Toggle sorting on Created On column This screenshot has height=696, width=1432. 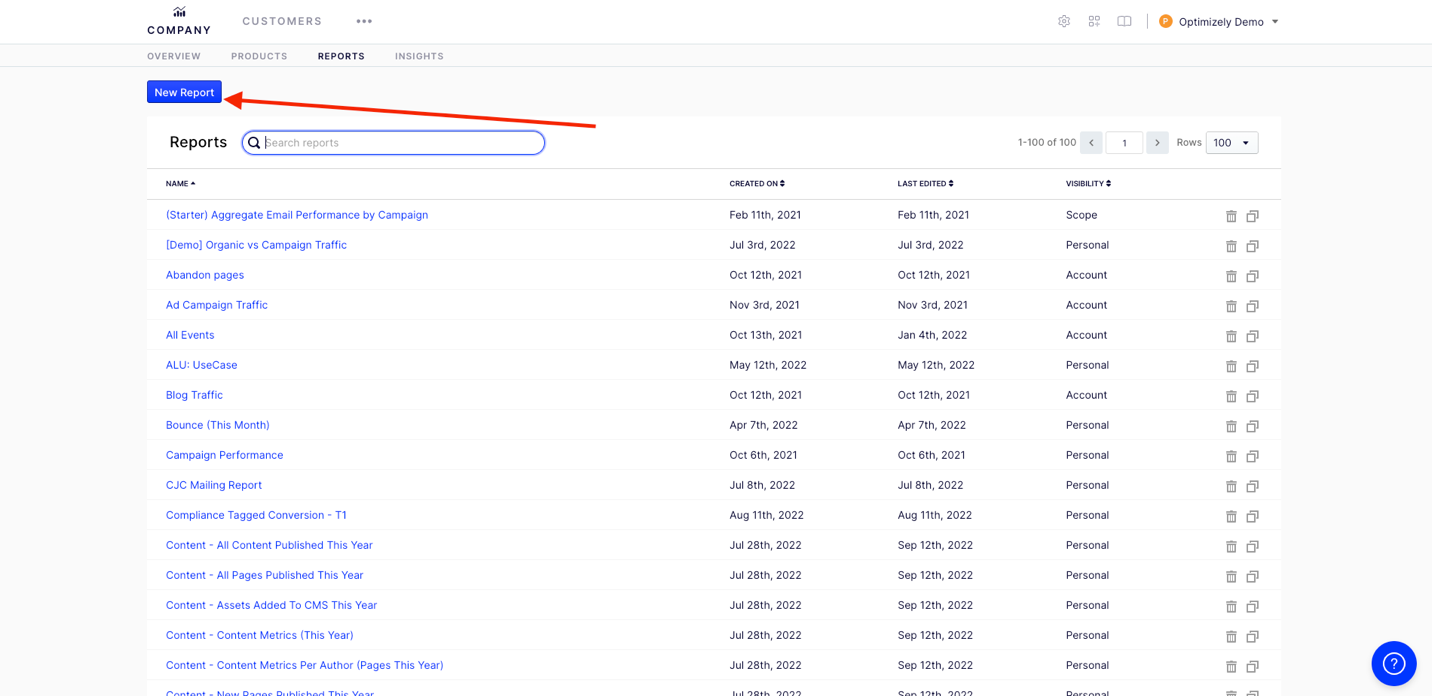coord(757,183)
